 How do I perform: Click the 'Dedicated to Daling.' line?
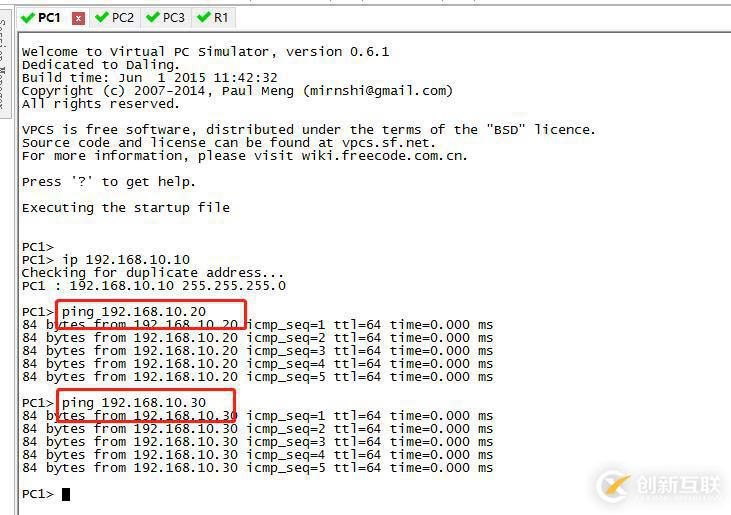point(101,64)
